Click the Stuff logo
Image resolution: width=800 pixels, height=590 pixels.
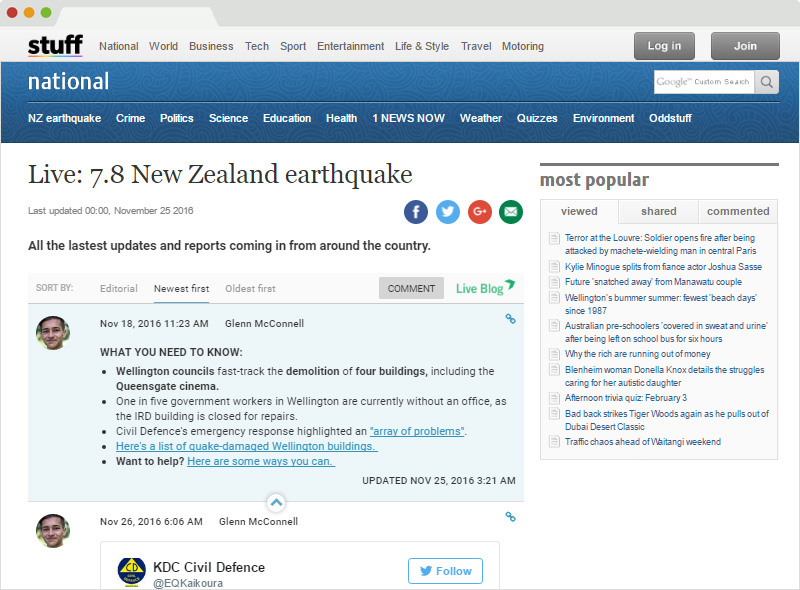(55, 46)
